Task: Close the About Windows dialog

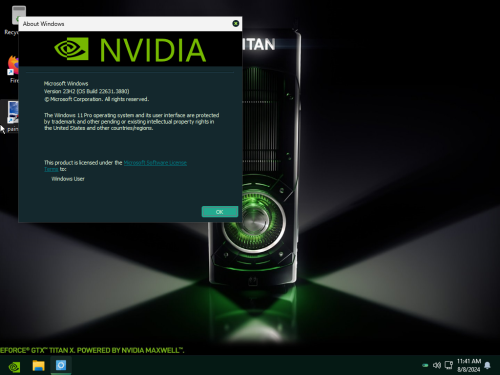Action: (235, 23)
